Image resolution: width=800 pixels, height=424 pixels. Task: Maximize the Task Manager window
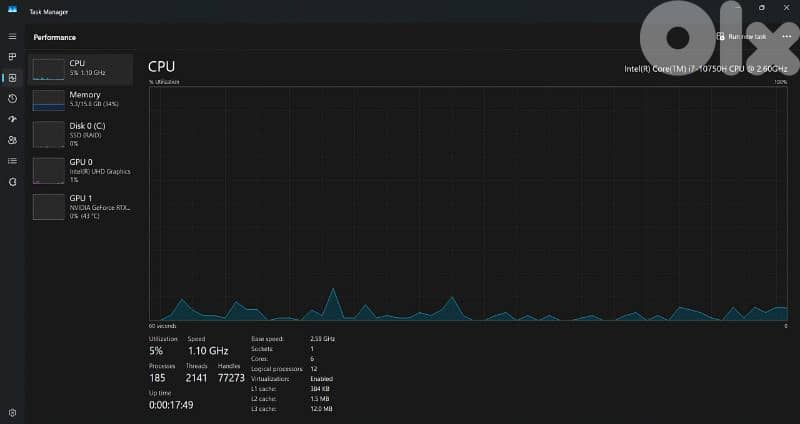(761, 7)
